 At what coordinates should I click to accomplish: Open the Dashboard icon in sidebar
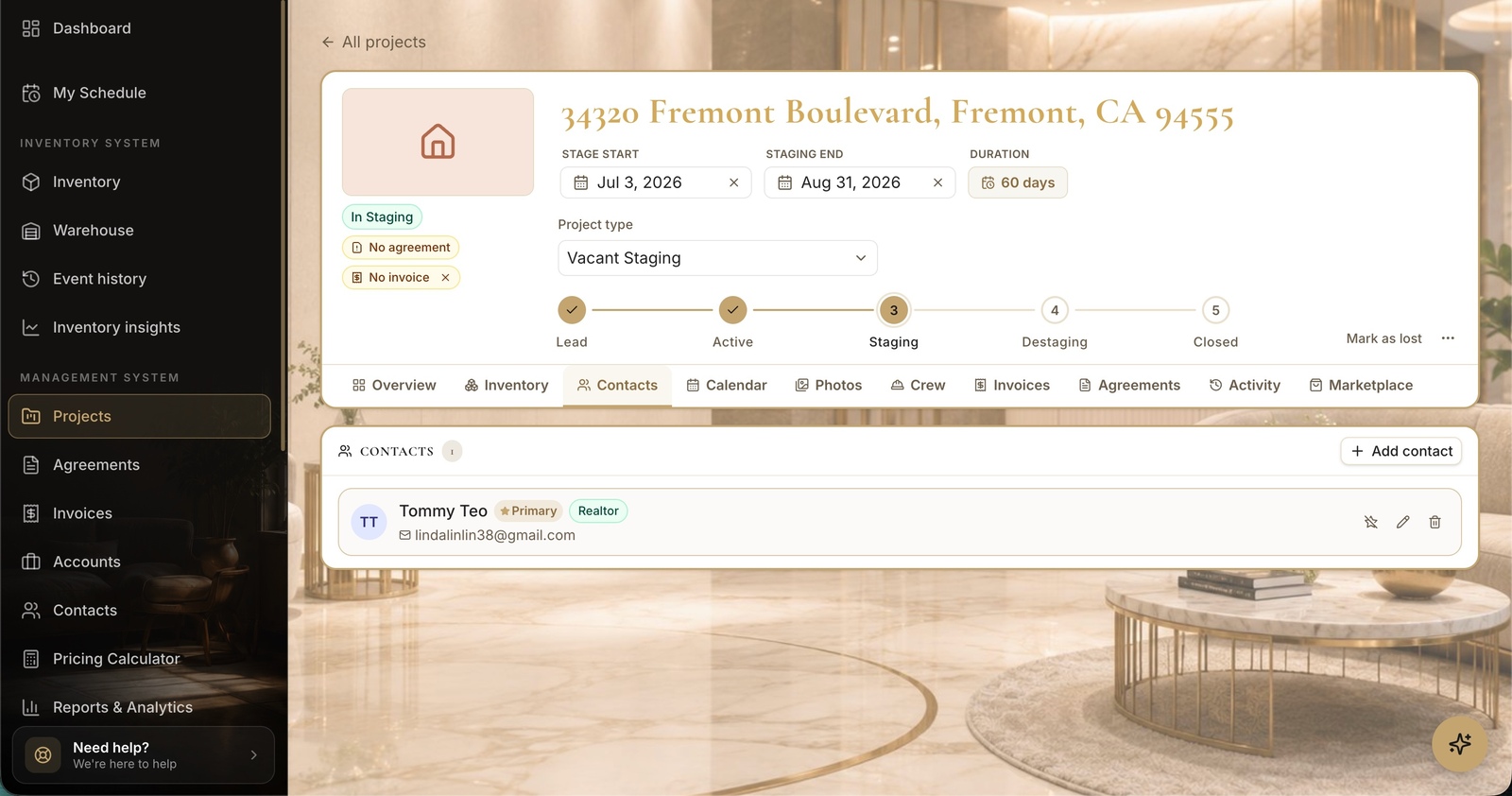pos(31,28)
